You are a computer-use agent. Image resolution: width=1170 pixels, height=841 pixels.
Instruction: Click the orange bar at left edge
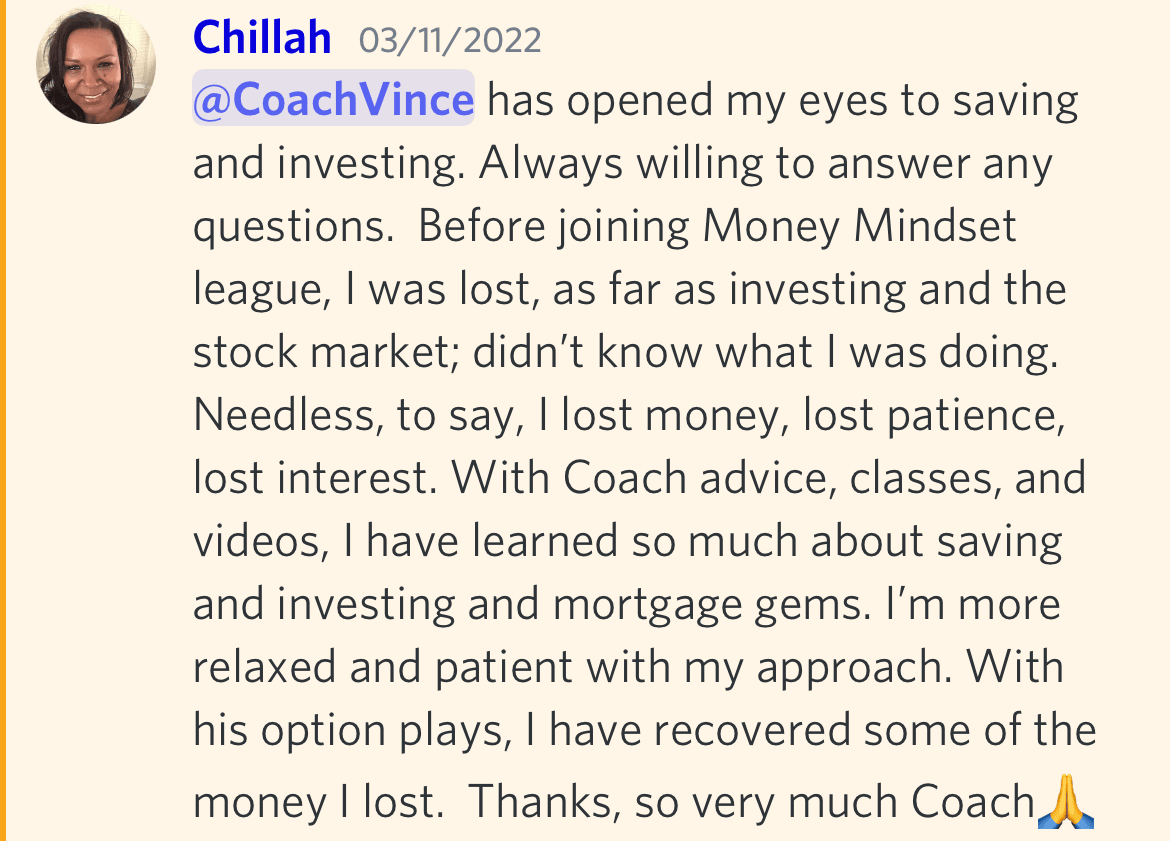coord(2,420)
